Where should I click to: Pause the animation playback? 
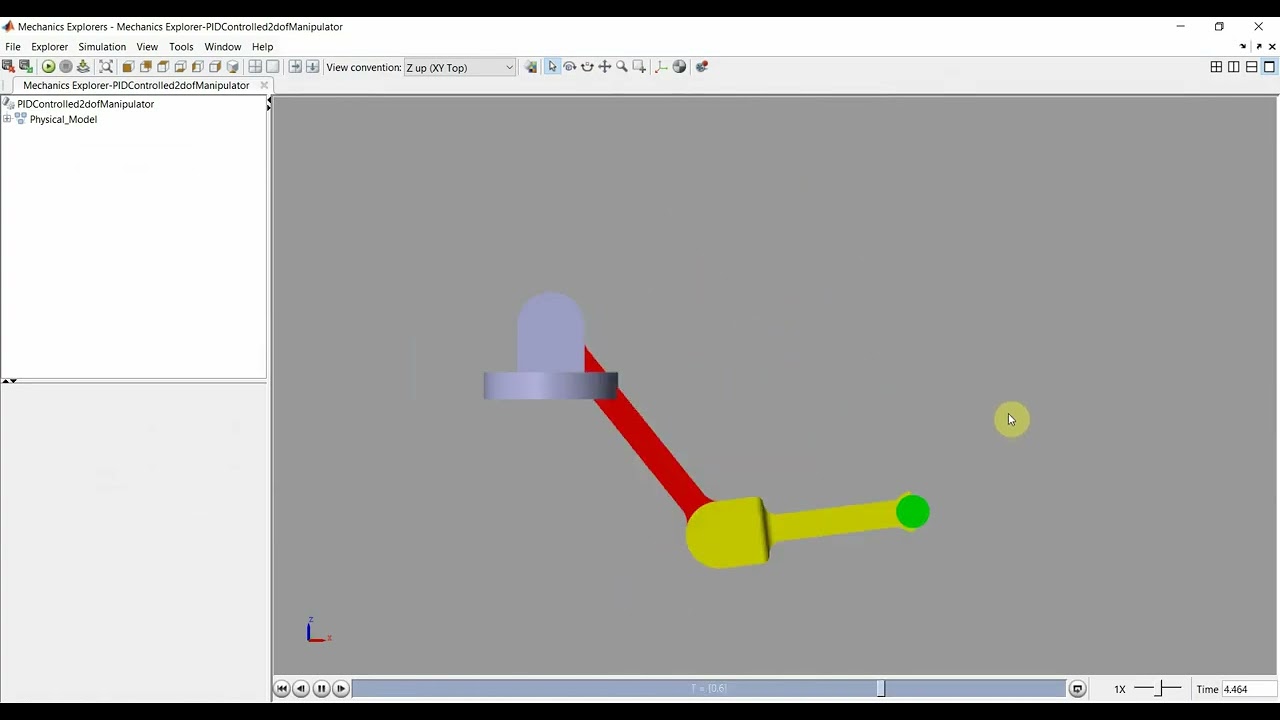321,689
